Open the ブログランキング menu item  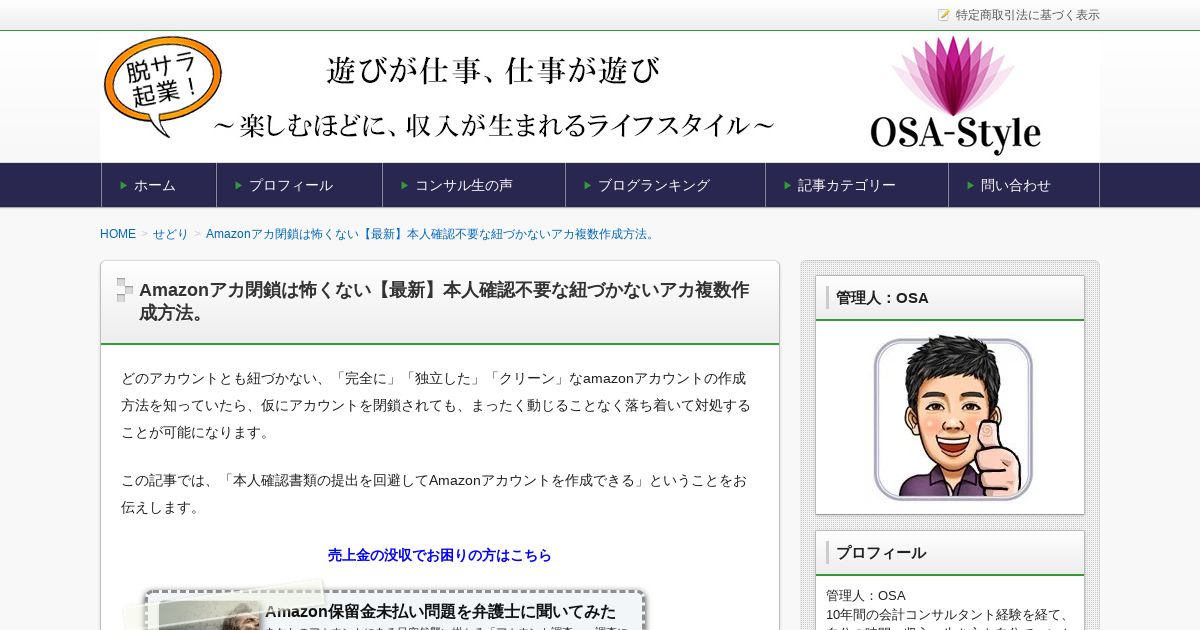(666, 185)
